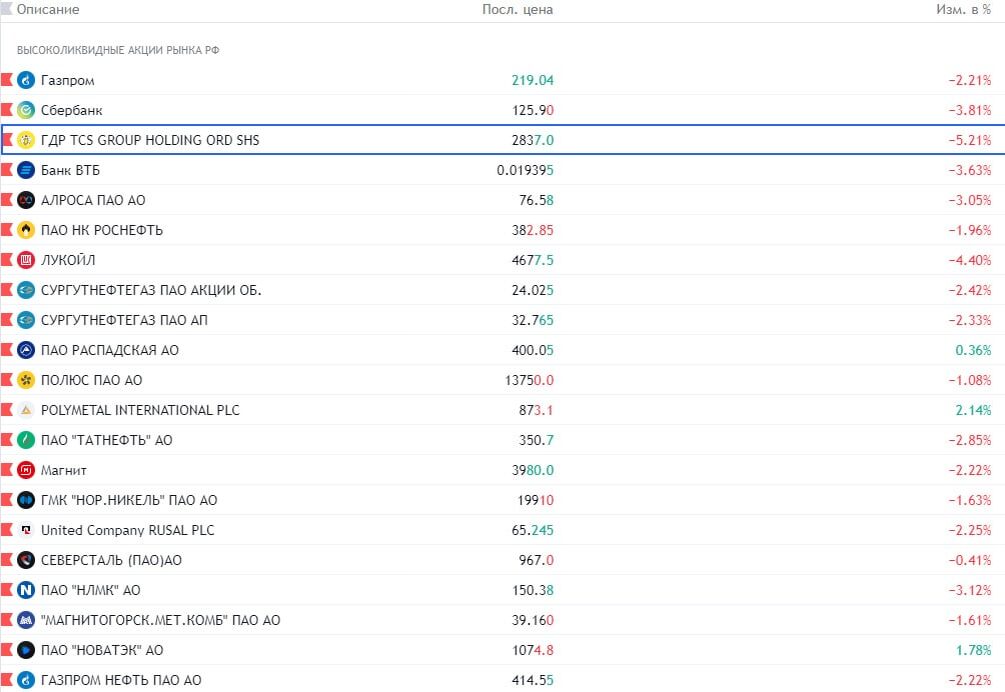Click the ПОЛЮС last price 13750.0
Viewport: 1005px width, 692px height.
pos(529,380)
